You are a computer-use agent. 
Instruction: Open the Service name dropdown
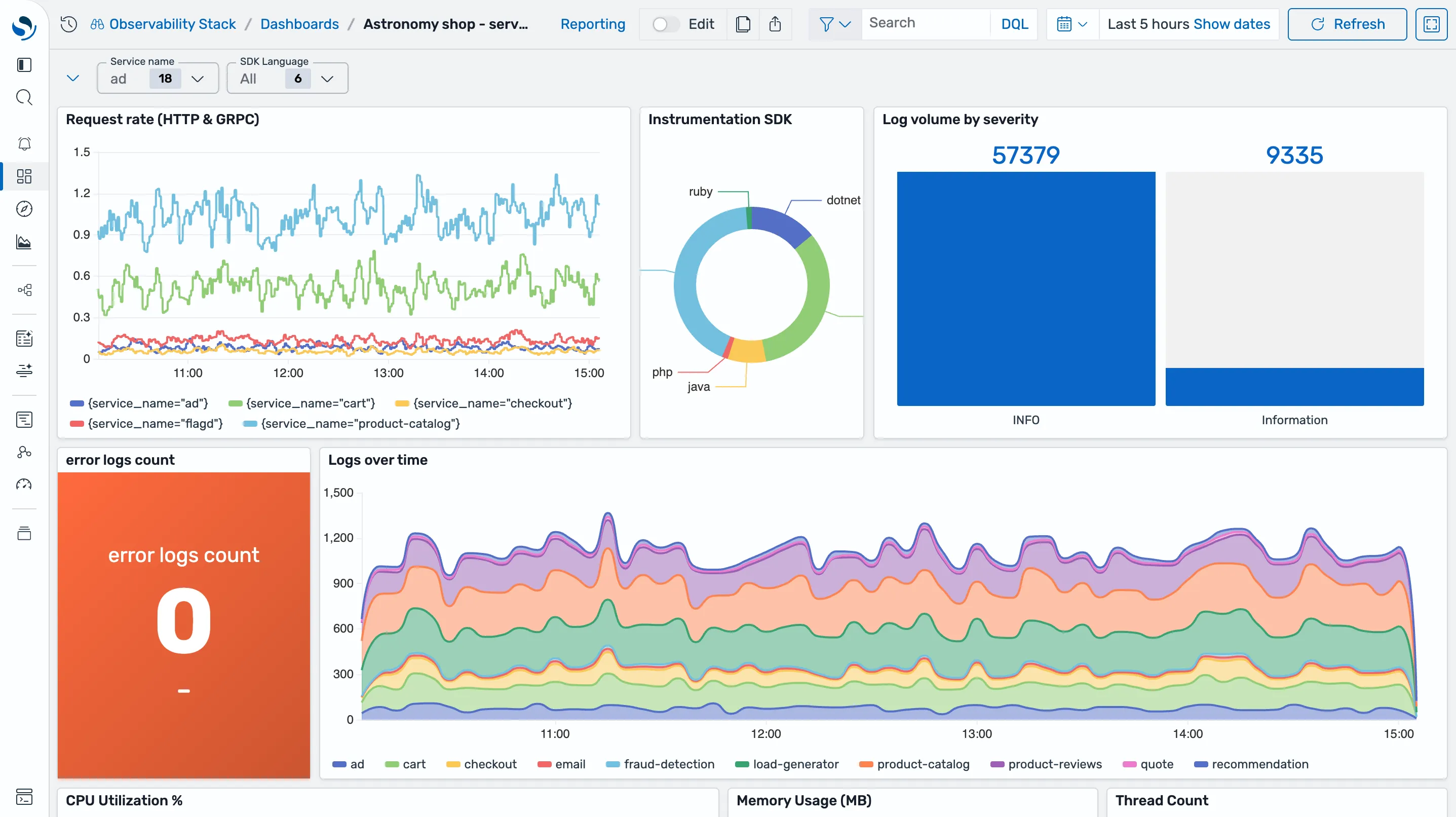pyautogui.click(x=158, y=79)
